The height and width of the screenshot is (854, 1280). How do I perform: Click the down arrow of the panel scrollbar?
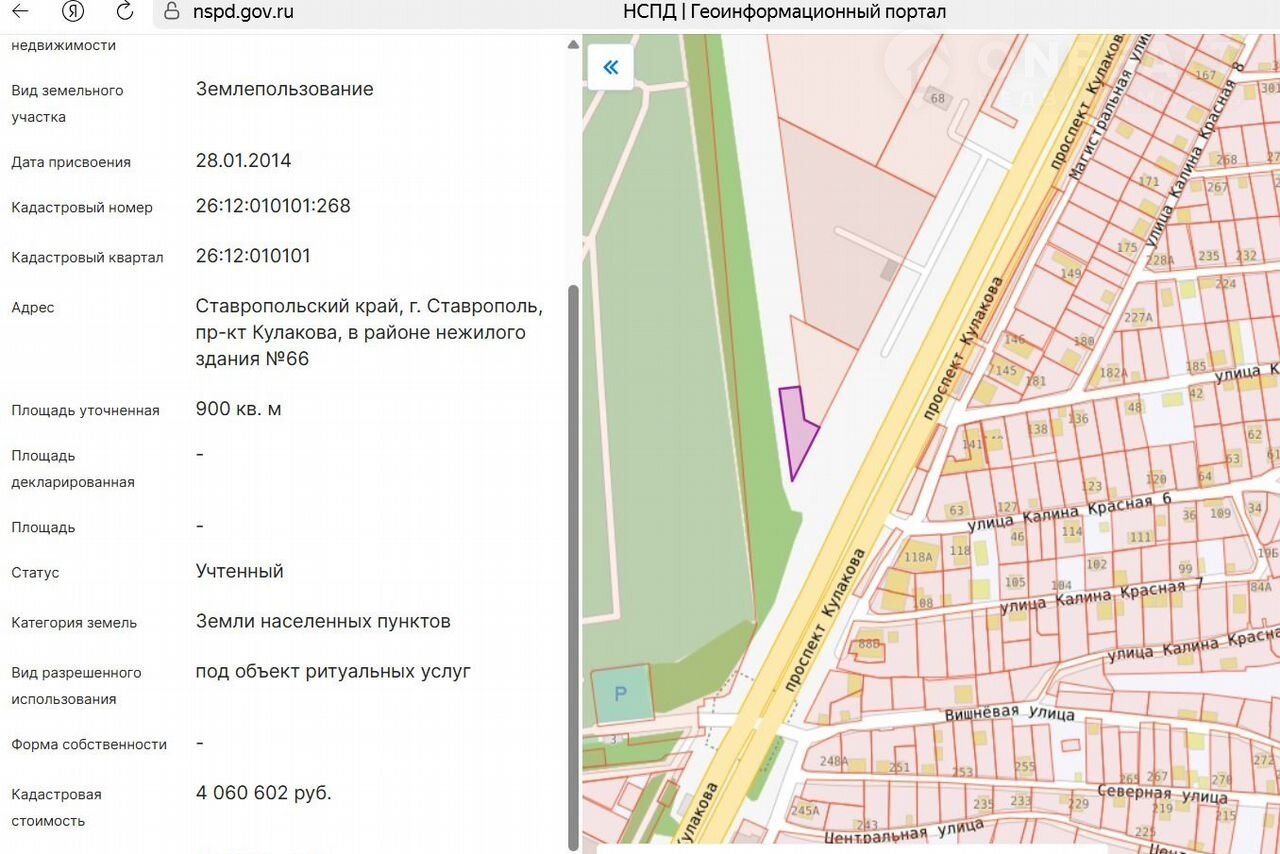573,845
